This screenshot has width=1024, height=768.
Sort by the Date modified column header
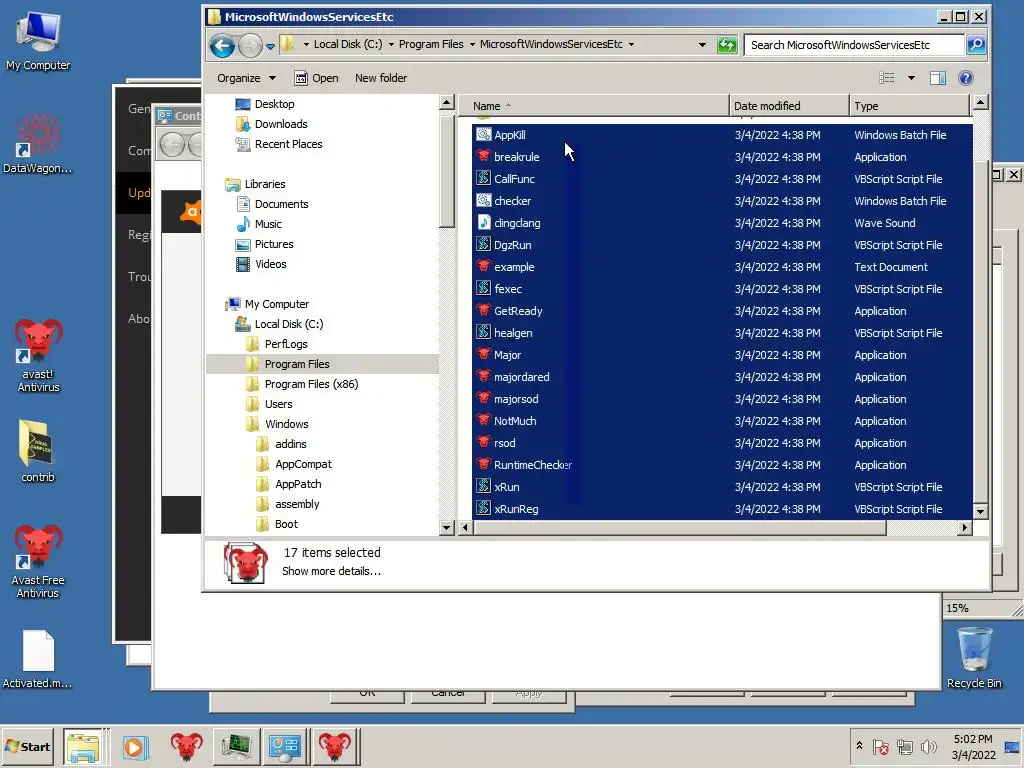coord(789,106)
